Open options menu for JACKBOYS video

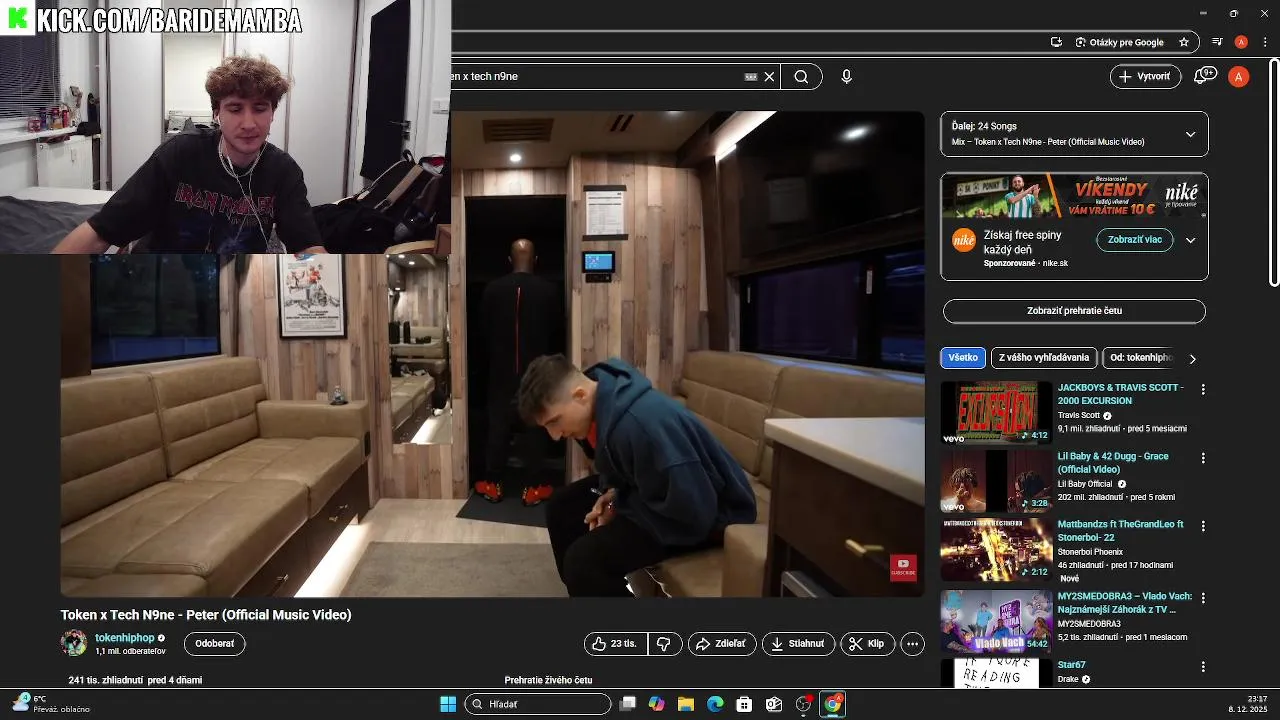point(1203,389)
